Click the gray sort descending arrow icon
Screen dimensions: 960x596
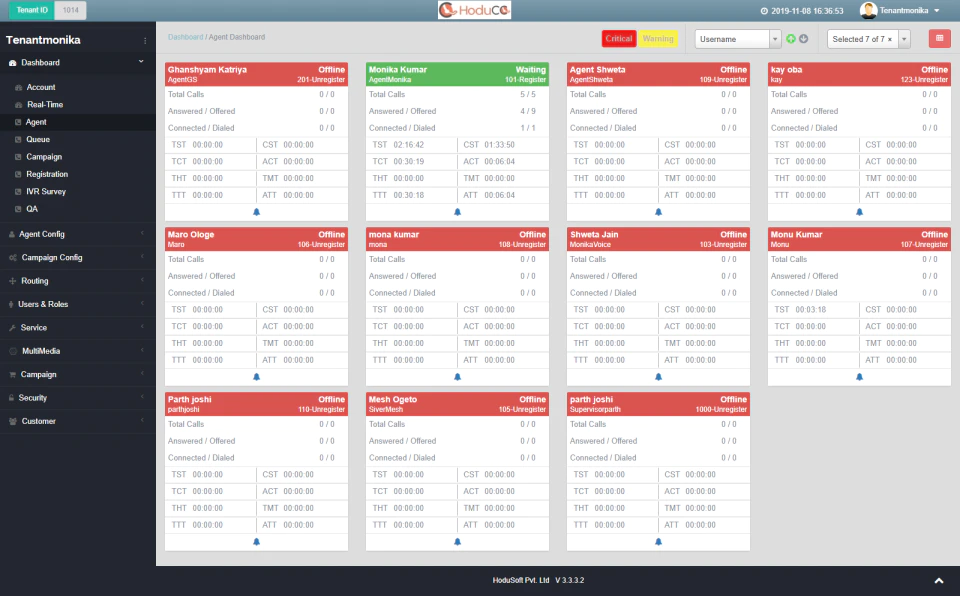pos(804,39)
